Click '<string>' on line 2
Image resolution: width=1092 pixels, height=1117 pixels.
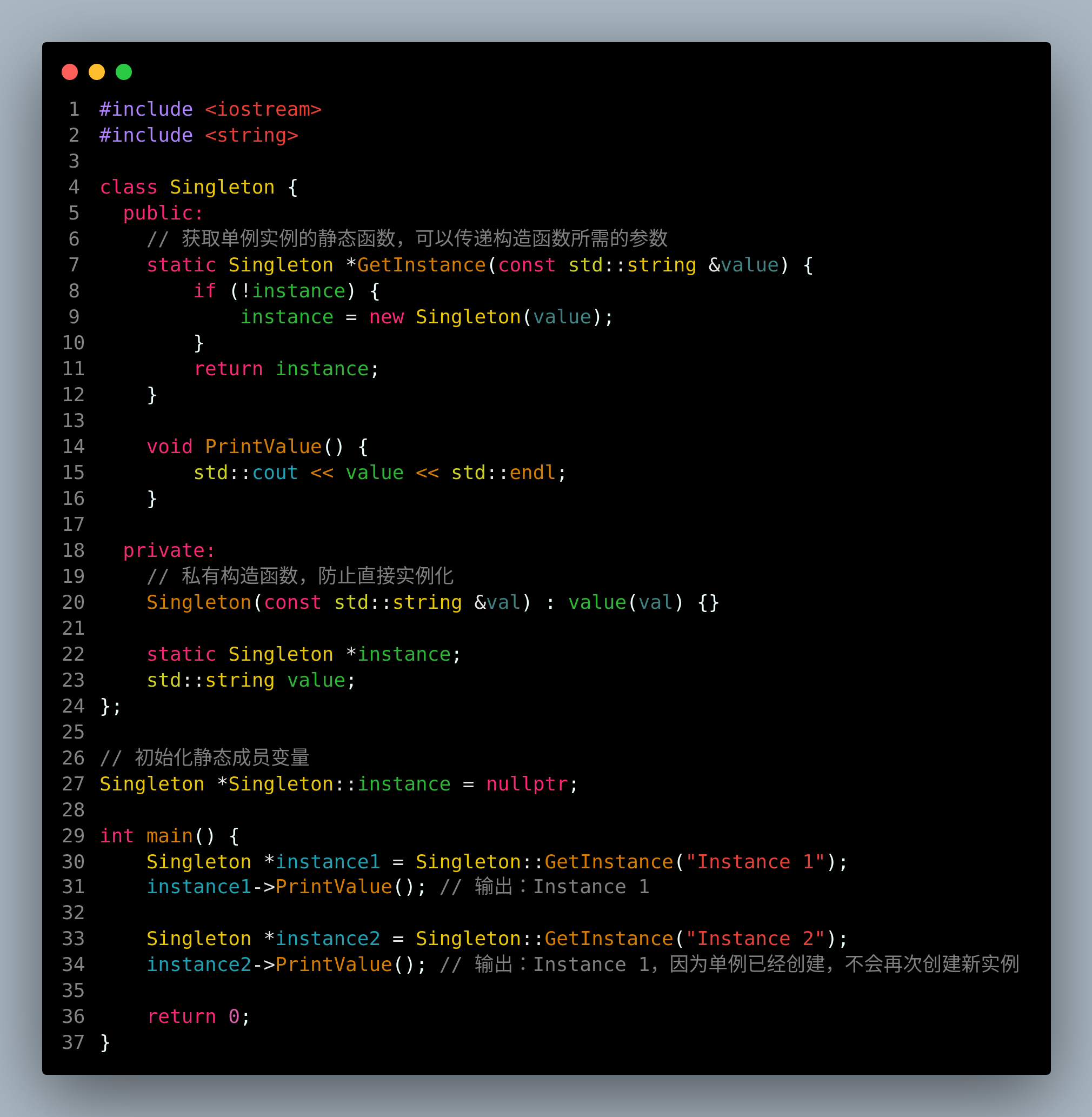[251, 135]
